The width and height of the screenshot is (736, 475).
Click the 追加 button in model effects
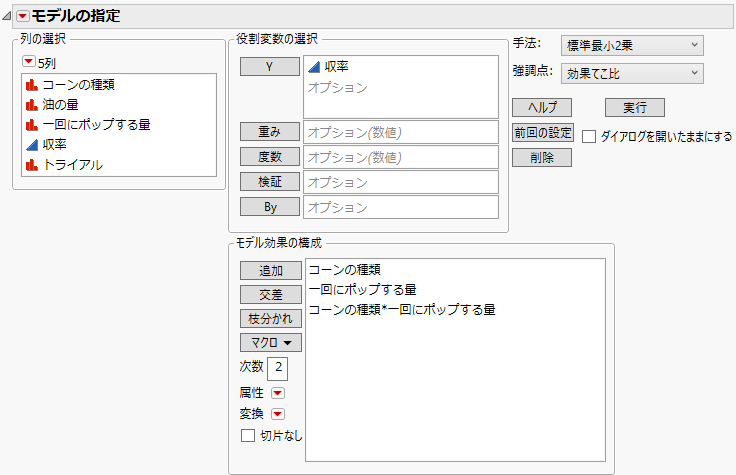pos(271,271)
